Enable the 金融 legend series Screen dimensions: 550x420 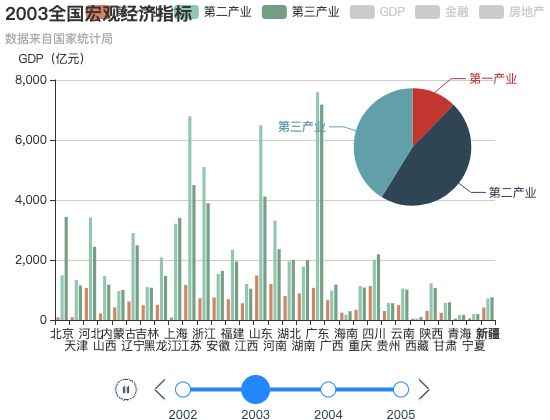pyautogui.click(x=442, y=12)
